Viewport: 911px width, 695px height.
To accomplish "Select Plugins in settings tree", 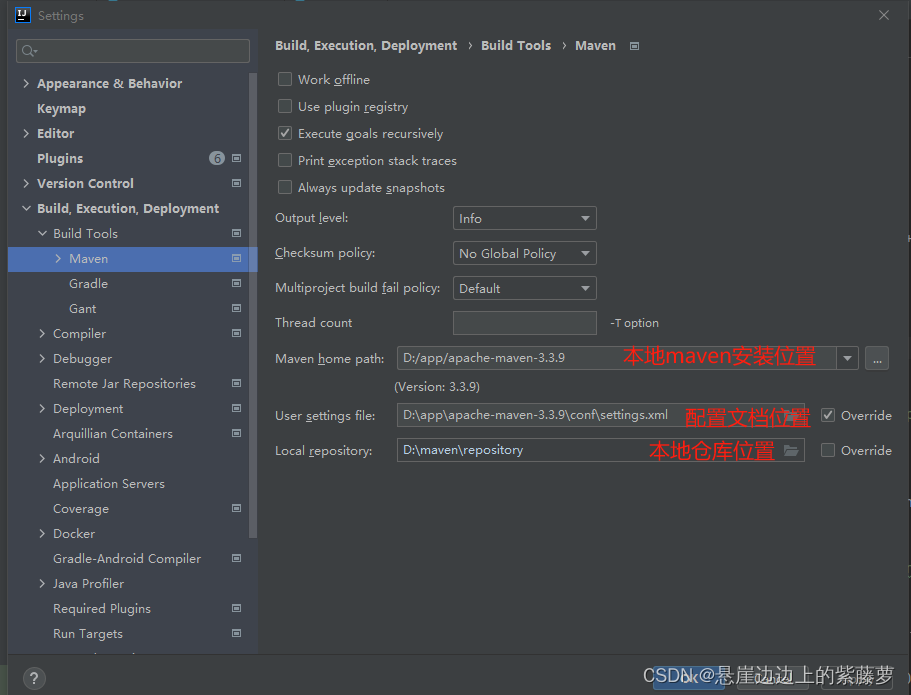I will [60, 158].
